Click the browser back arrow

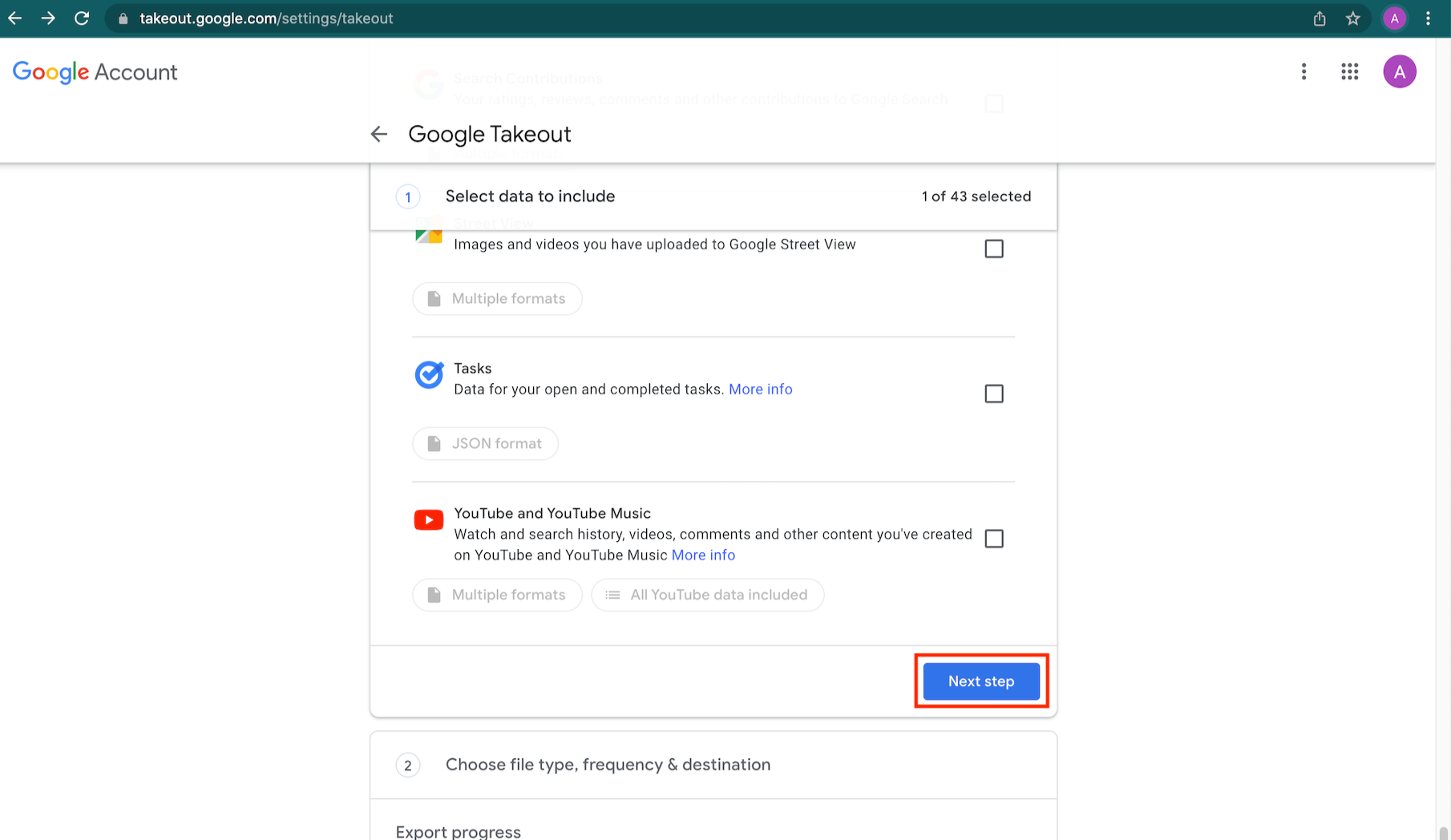pos(14,18)
